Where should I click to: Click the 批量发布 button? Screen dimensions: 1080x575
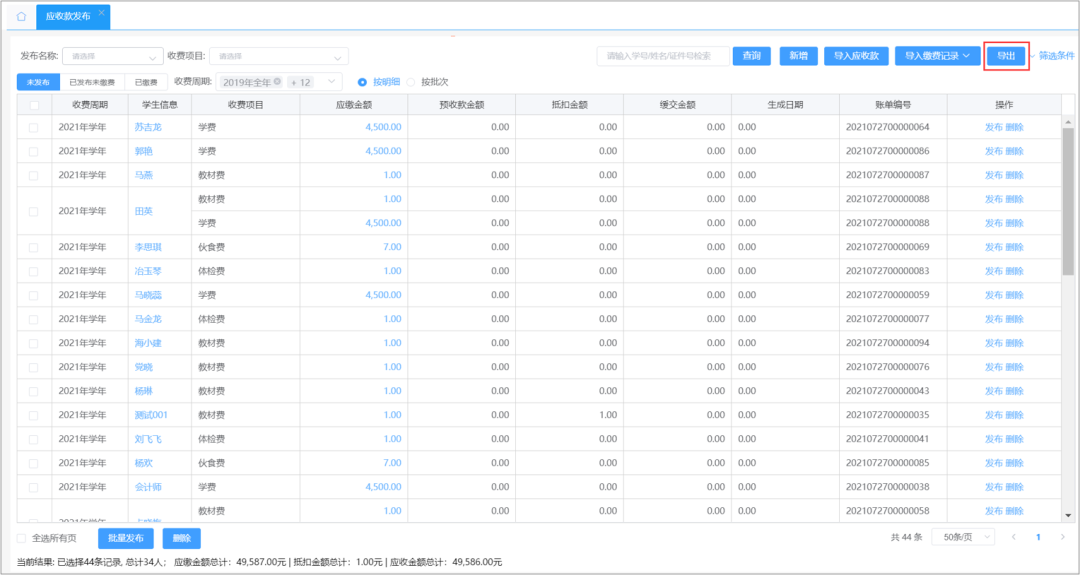click(126, 538)
